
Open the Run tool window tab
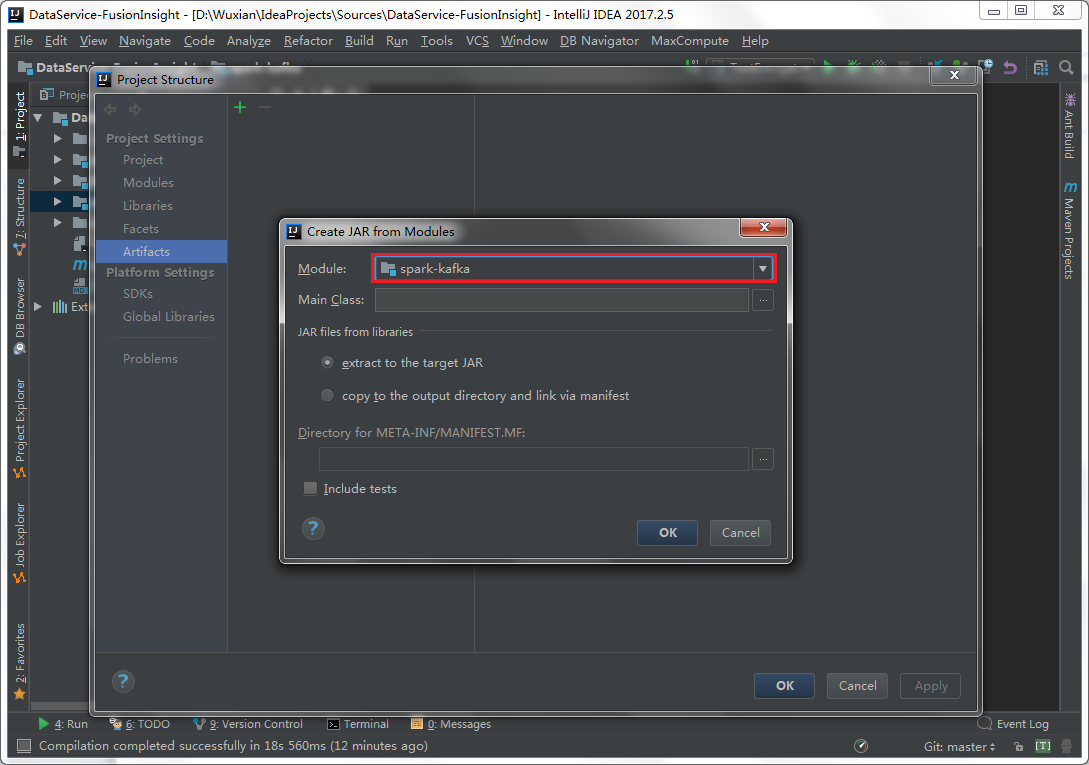[63, 724]
